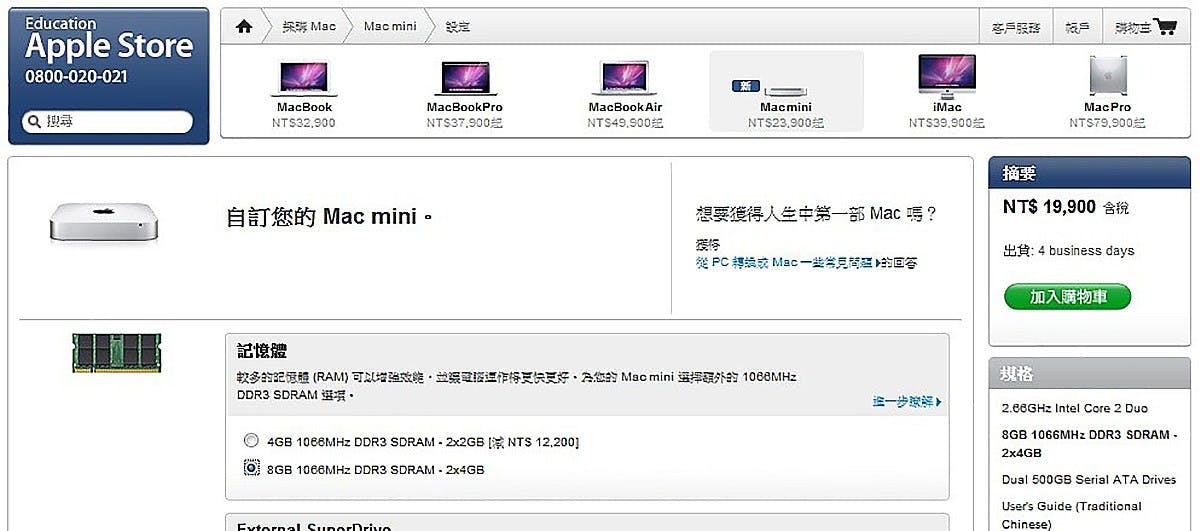This screenshot has width=1200, height=531.
Task: Click the '4 business days' shipping text
Action: coord(1086,251)
